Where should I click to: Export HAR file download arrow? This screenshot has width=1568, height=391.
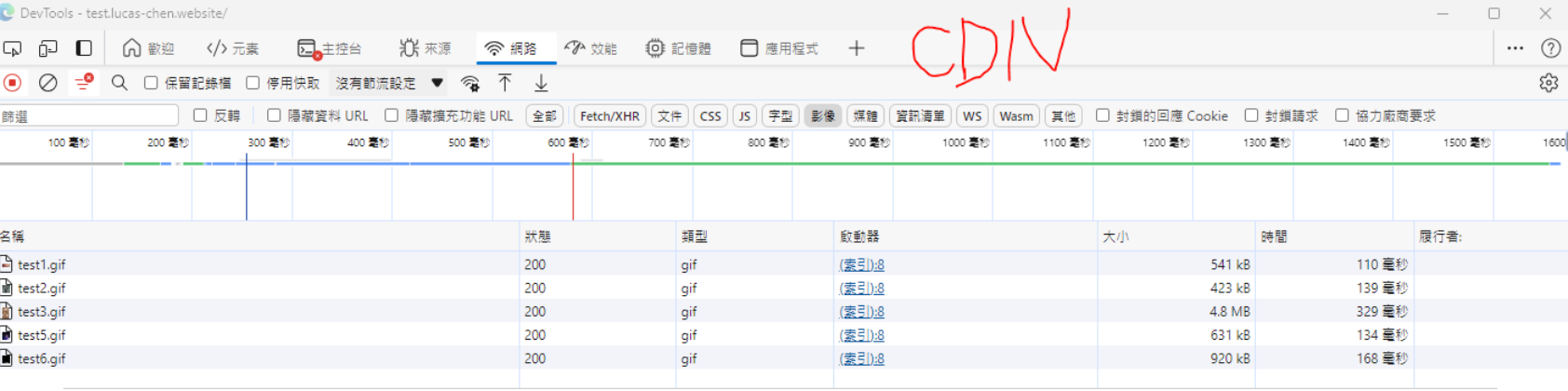pos(541,83)
